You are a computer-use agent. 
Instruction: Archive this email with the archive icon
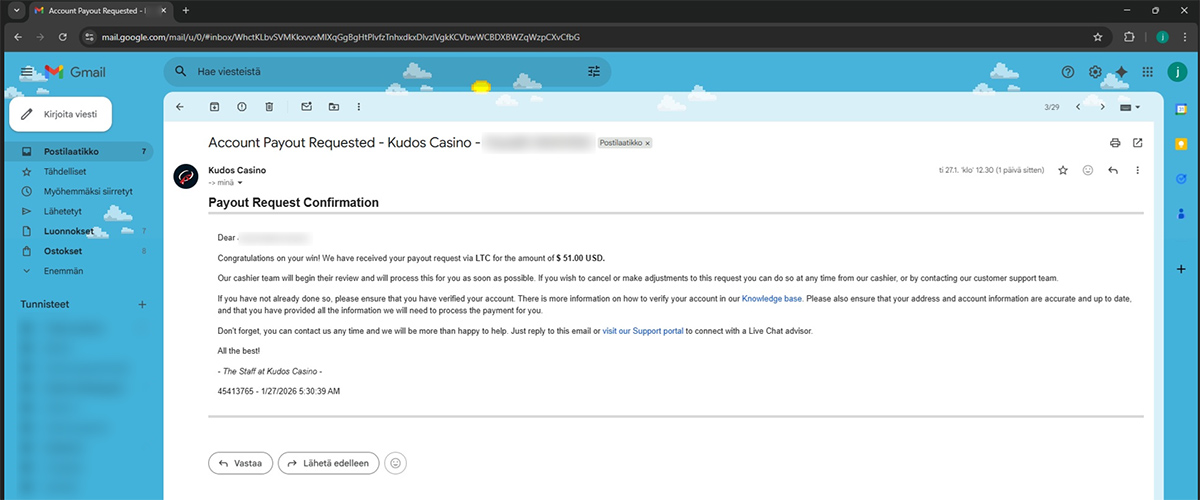214,107
